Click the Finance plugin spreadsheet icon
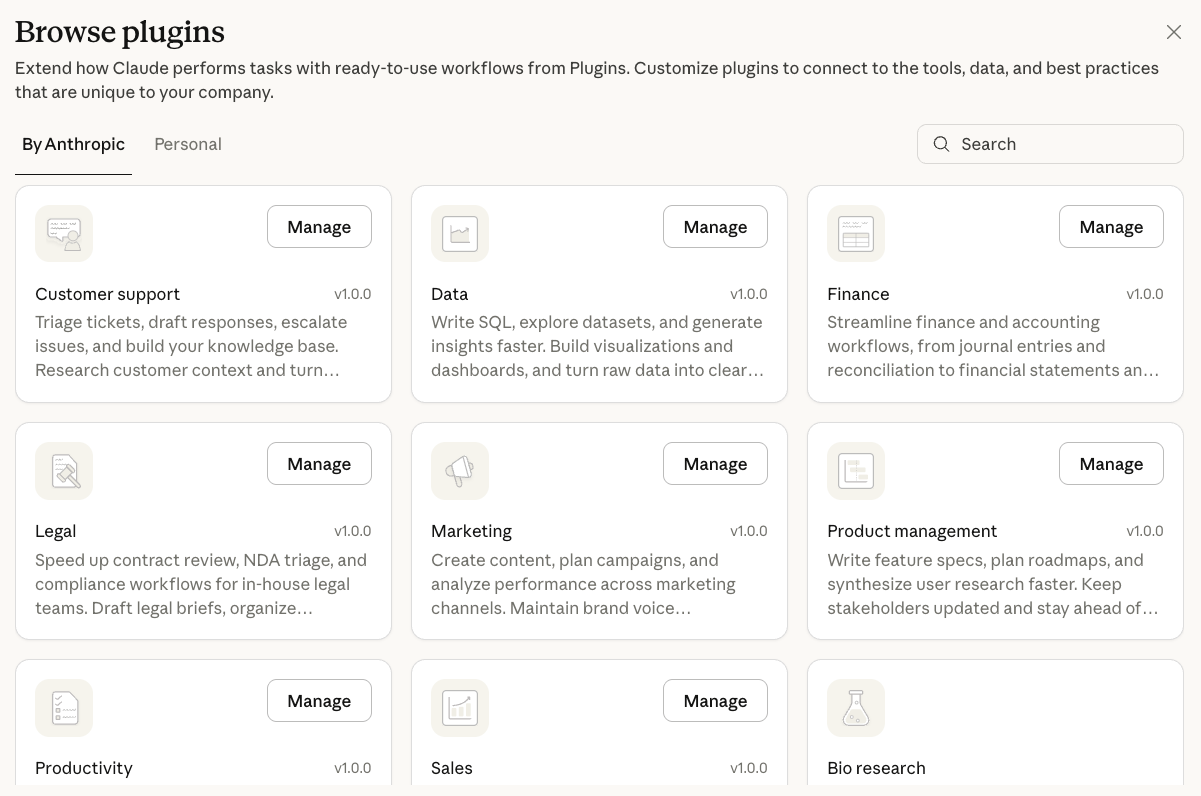This screenshot has height=796, width=1201. (x=856, y=233)
